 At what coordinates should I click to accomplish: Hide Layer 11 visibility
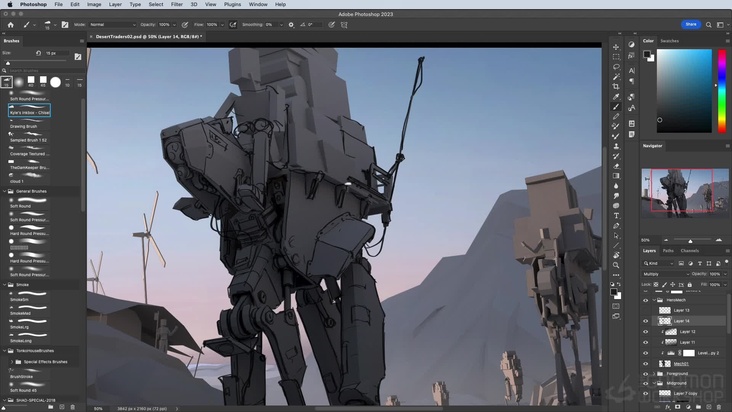point(646,342)
